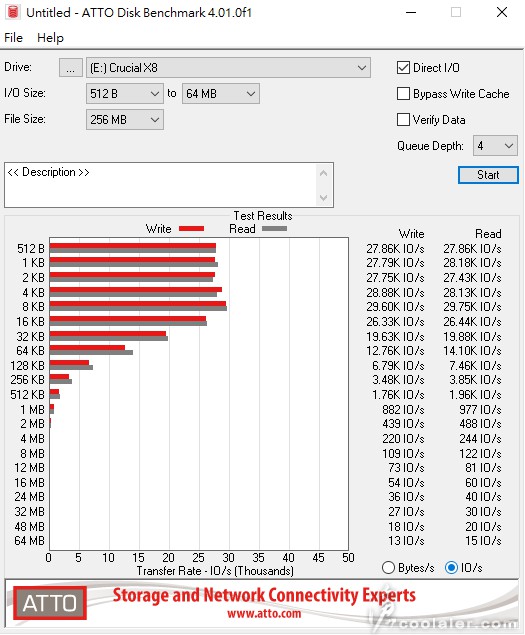Open drive browse ellipsis button
The width and height of the screenshot is (525, 635).
click(x=70, y=68)
